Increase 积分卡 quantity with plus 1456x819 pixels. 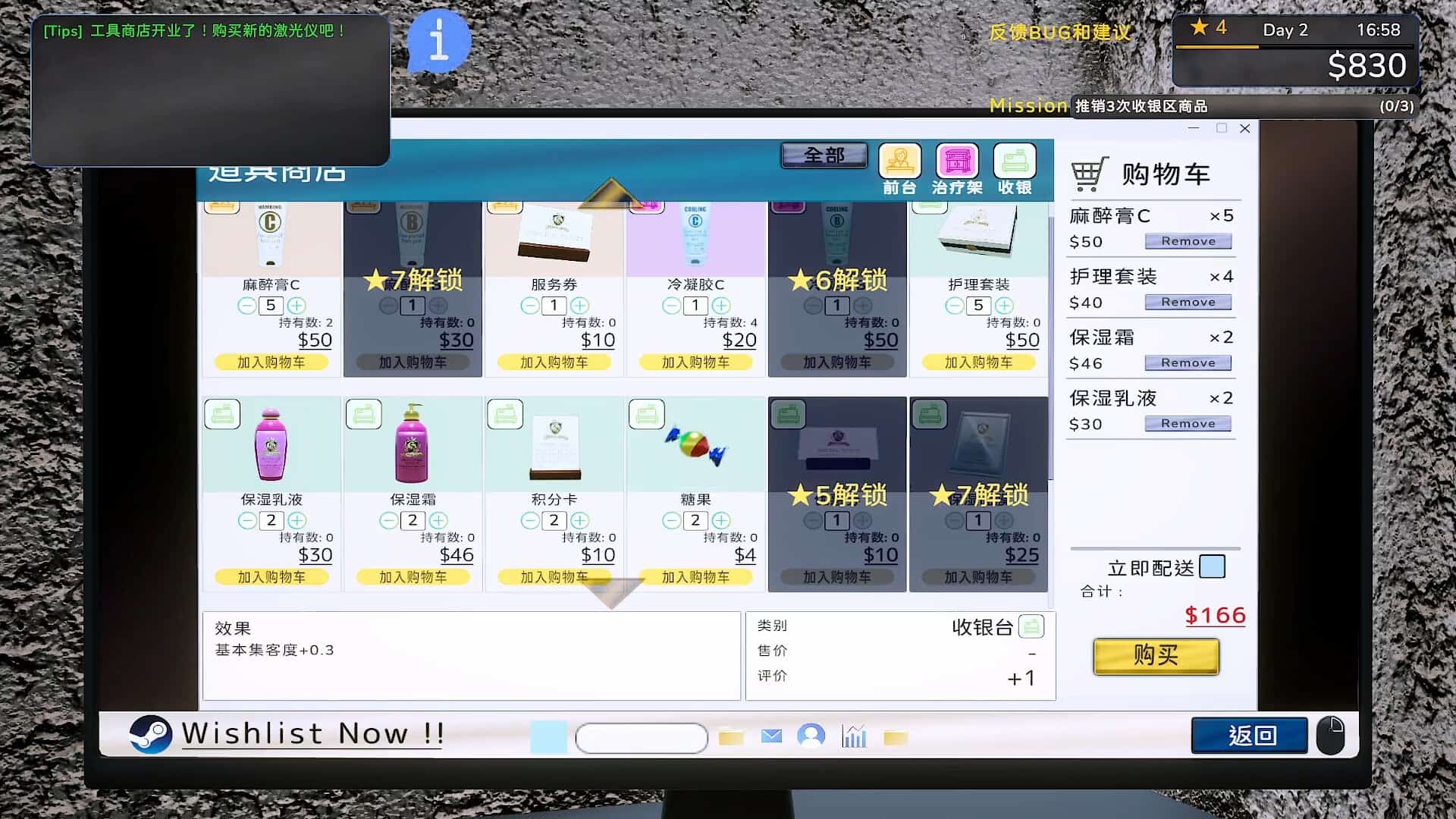point(579,520)
